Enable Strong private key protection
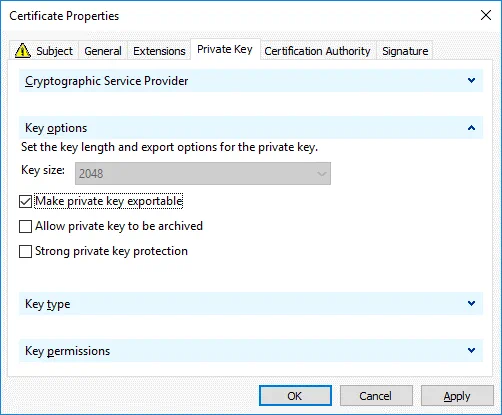Image resolution: width=502 pixels, height=415 pixels. pos(25,251)
